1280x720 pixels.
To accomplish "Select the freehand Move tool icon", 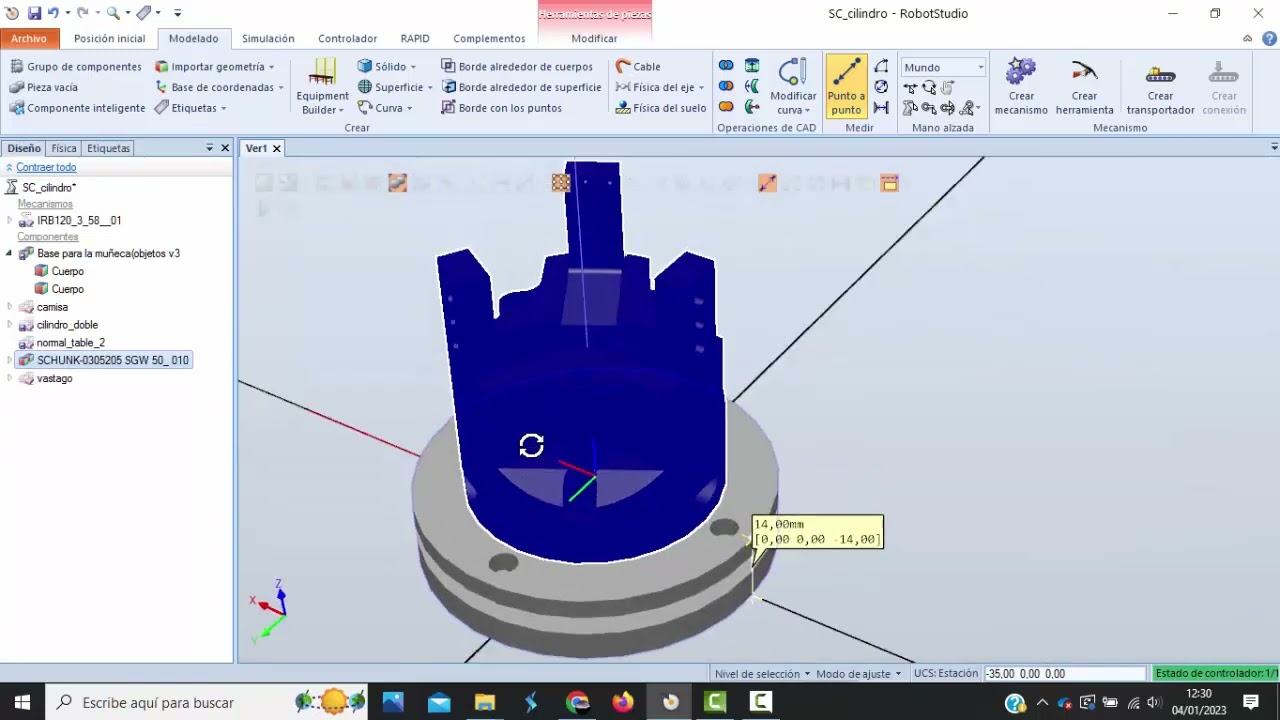I will (x=910, y=88).
